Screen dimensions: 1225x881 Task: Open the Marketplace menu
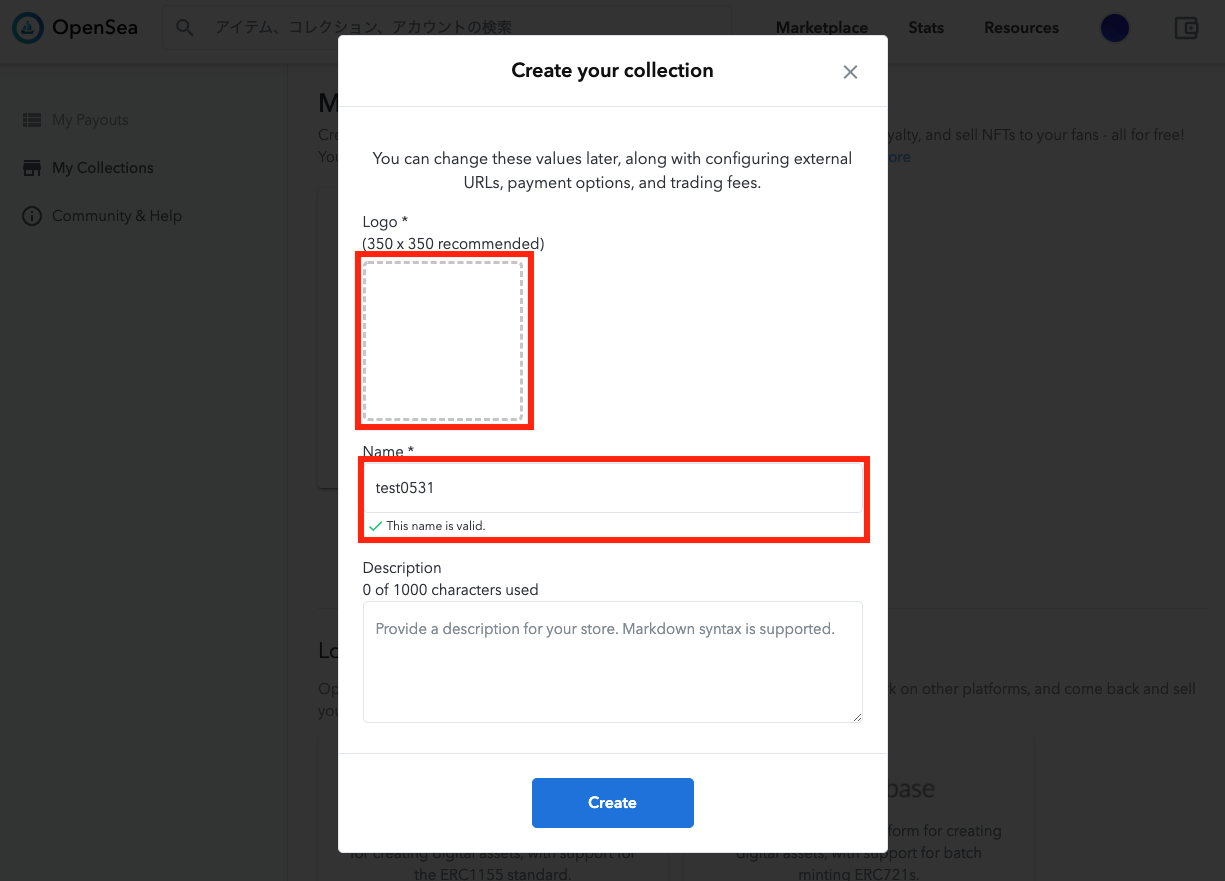822,28
